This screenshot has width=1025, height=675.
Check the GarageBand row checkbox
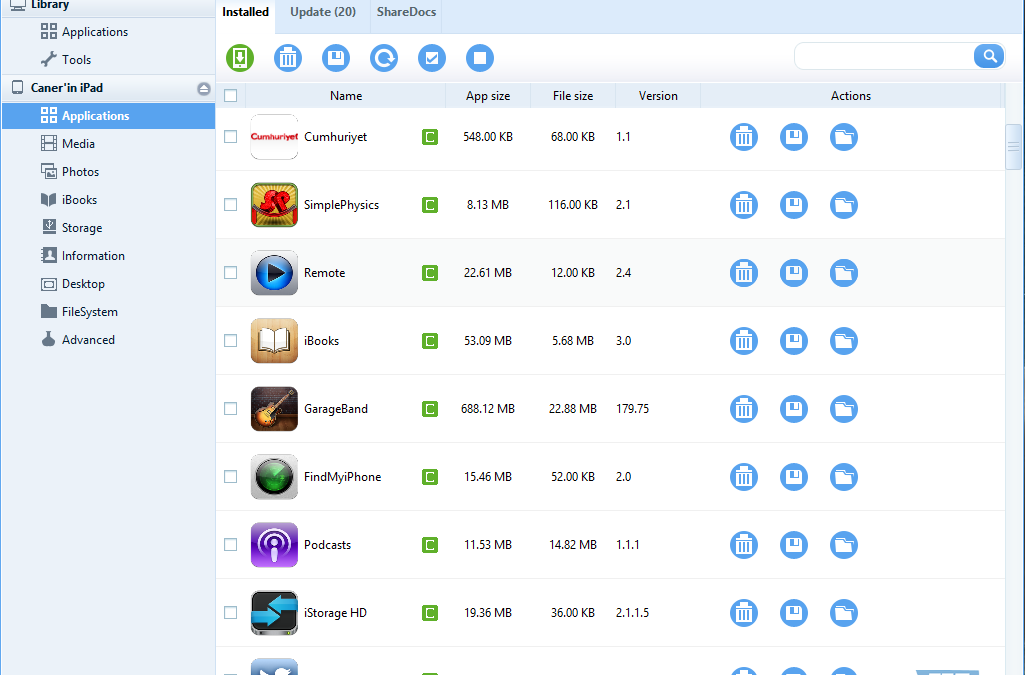click(231, 408)
